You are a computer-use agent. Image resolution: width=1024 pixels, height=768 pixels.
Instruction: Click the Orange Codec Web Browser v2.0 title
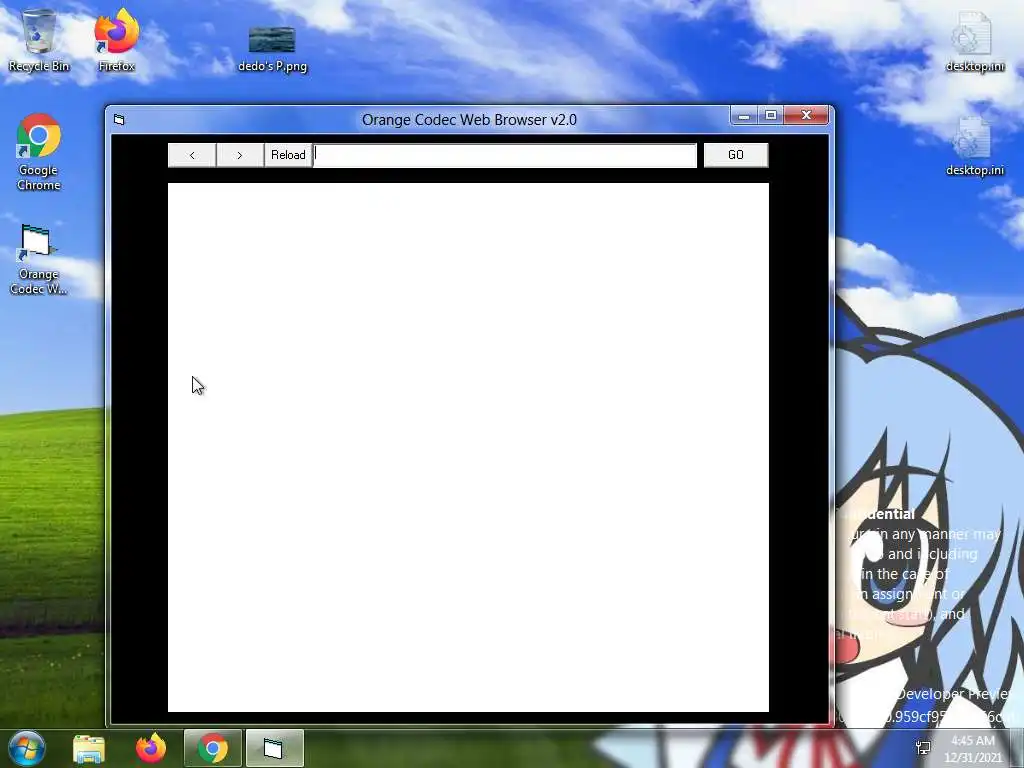469,120
